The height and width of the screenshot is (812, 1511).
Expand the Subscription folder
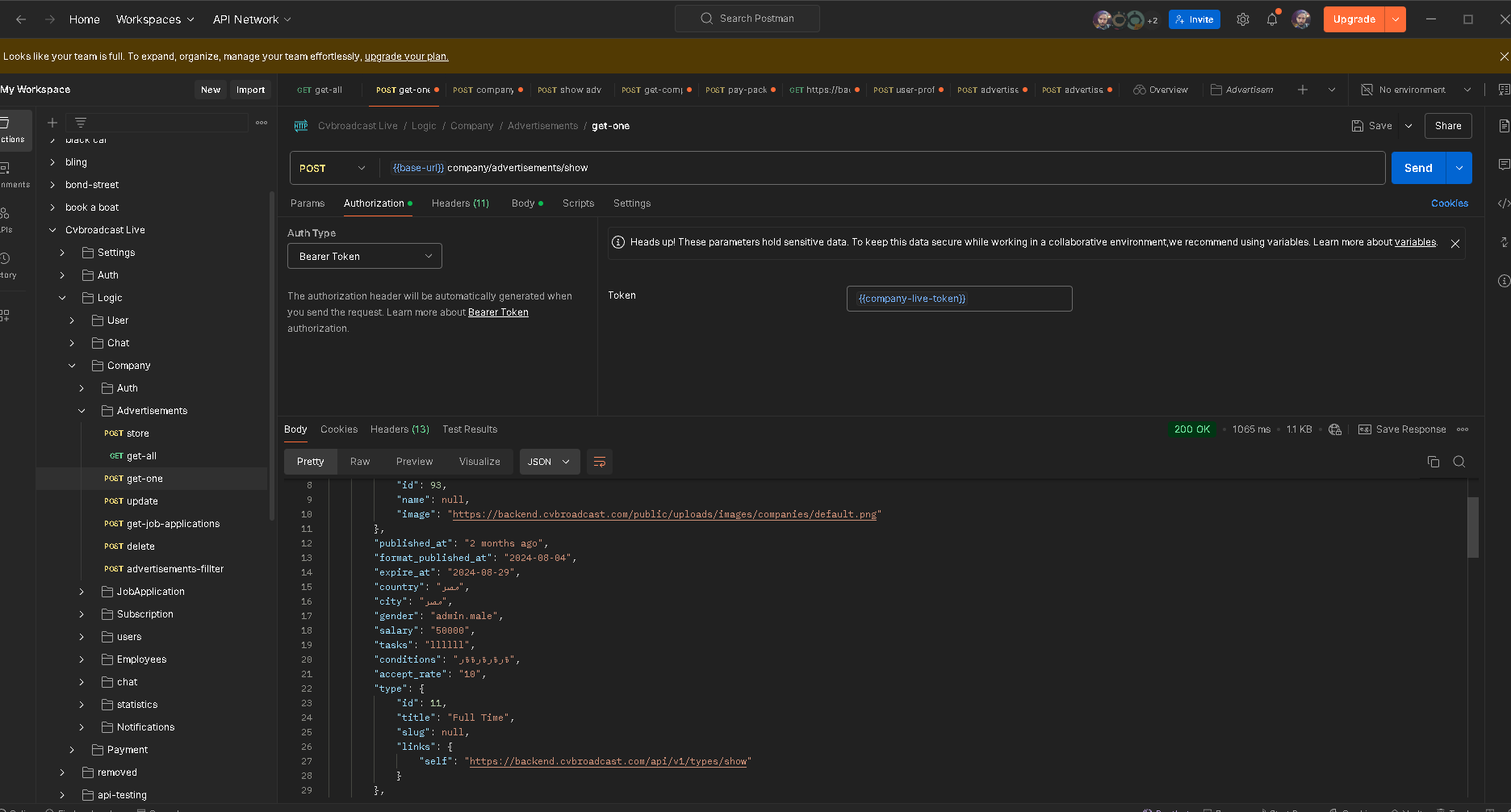(82, 614)
